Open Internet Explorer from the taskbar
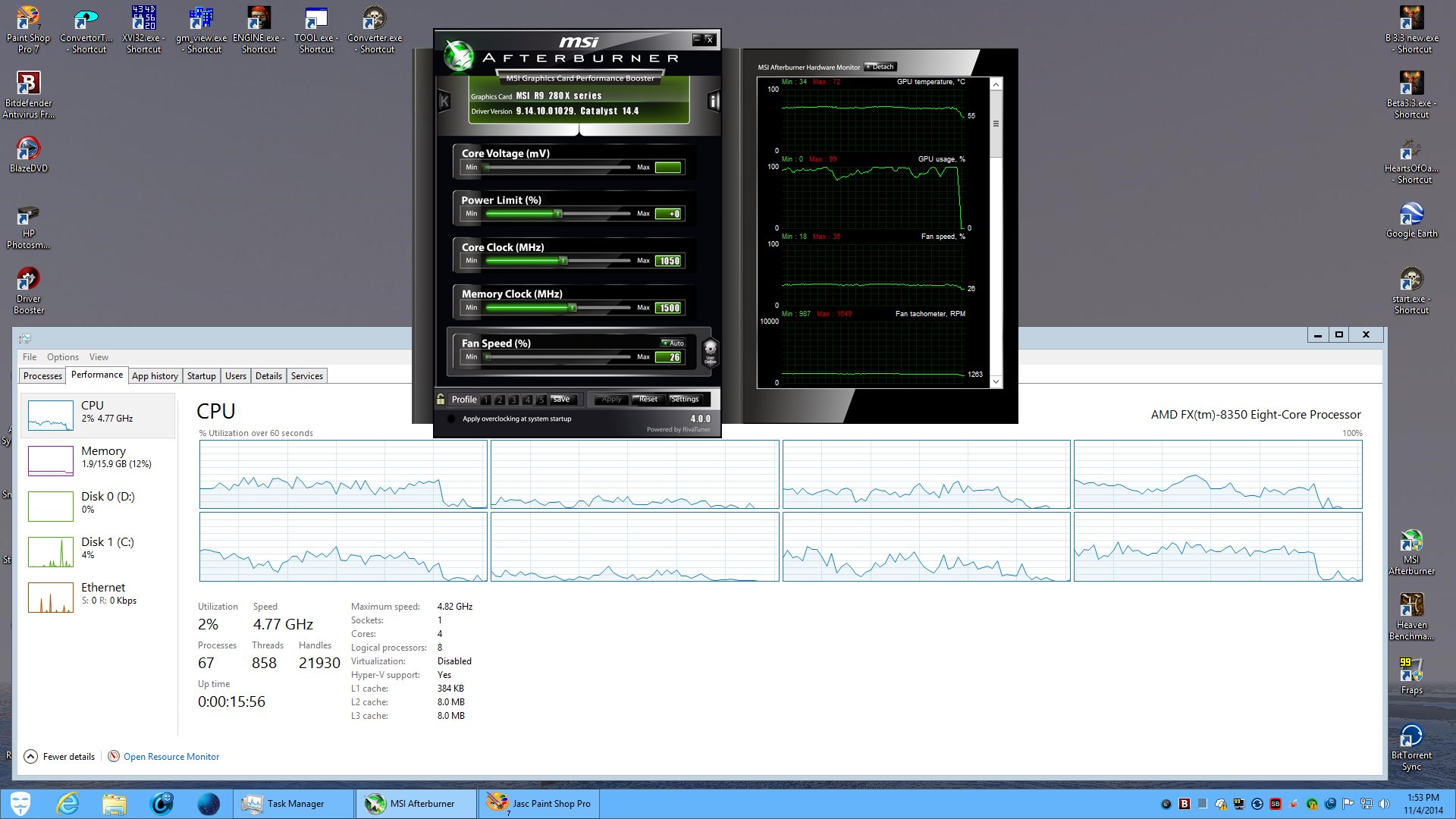Viewport: 1456px width, 819px height. coord(68,804)
